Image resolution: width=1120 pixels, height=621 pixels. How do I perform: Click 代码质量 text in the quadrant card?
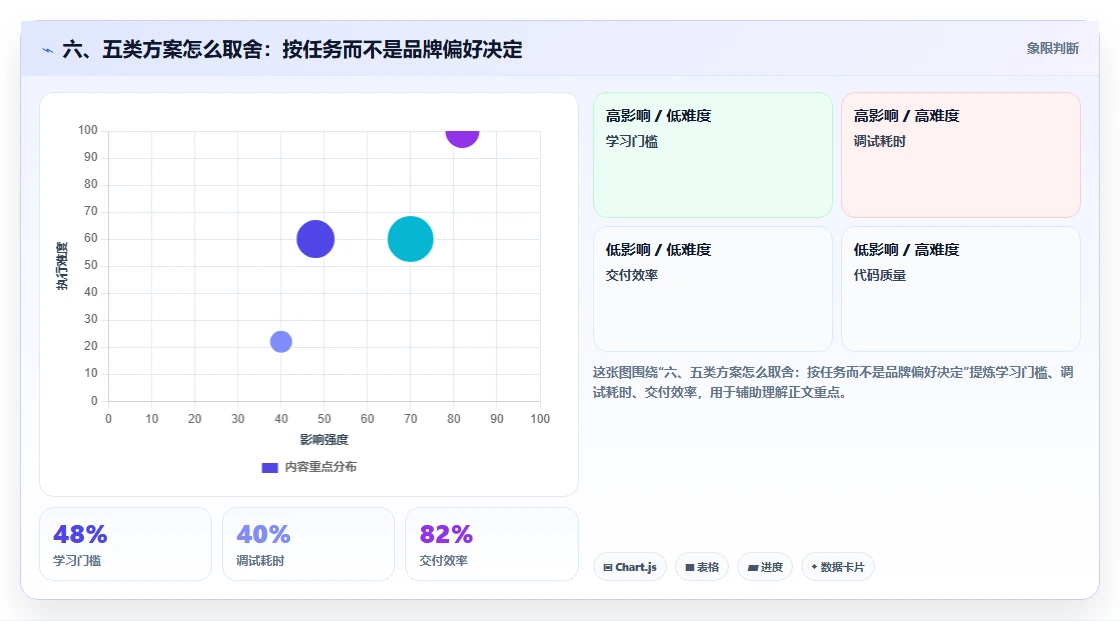[x=879, y=275]
